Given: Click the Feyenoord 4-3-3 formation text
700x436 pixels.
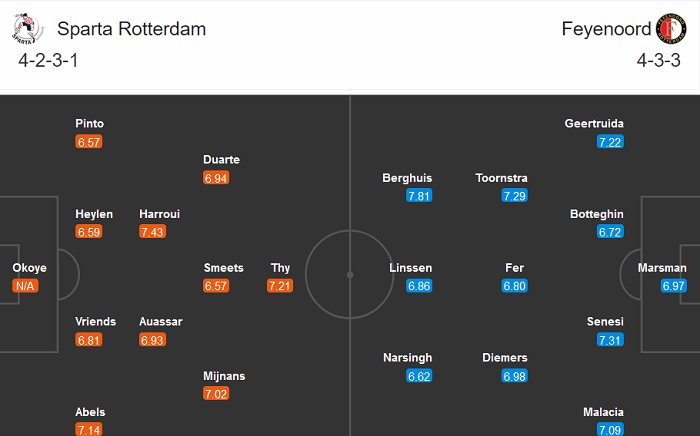Looking at the screenshot, I should click(x=657, y=60).
